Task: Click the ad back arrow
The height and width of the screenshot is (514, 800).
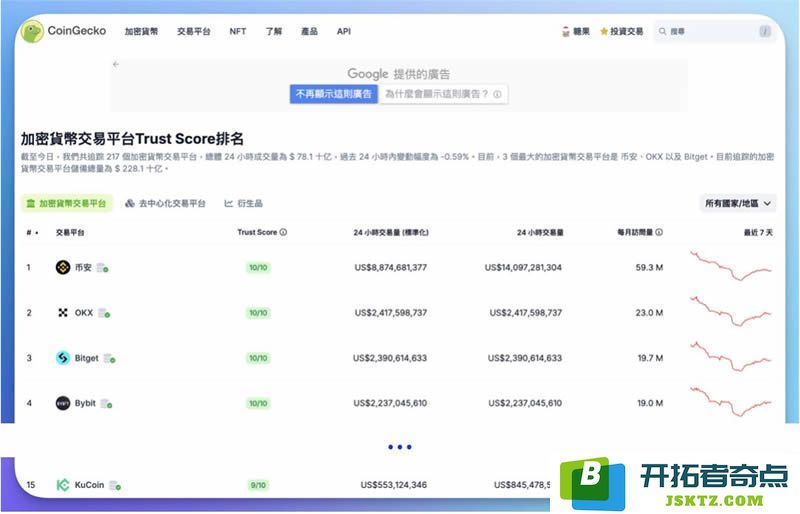Action: (x=116, y=64)
